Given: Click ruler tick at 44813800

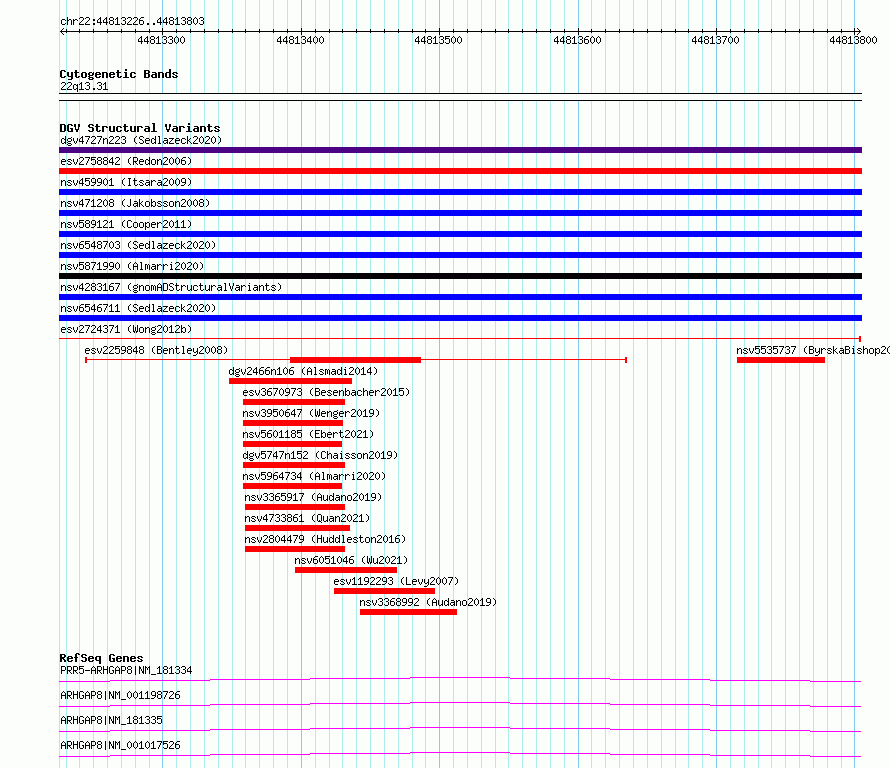Looking at the screenshot, I should [x=854, y=40].
